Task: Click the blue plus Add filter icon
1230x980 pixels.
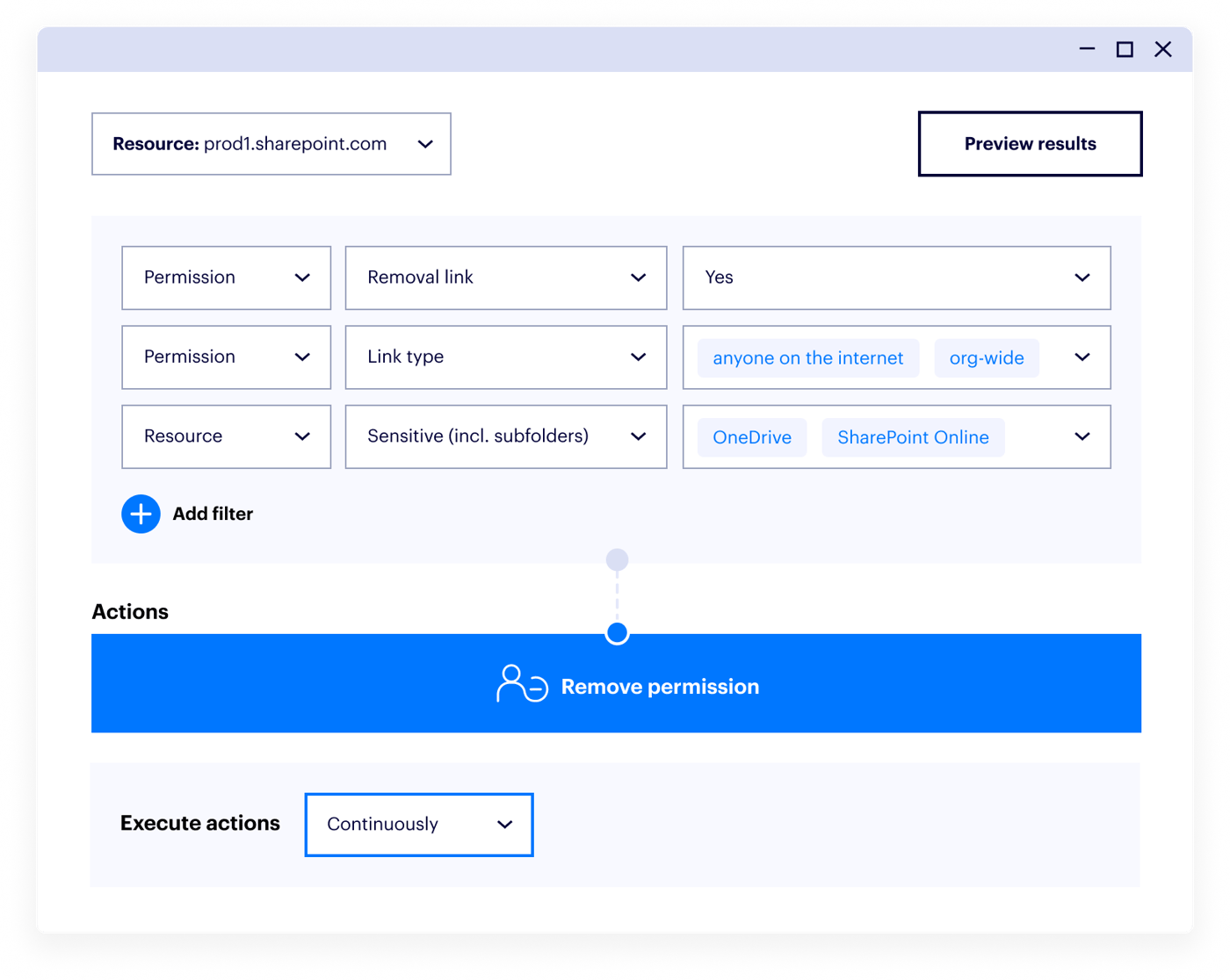Action: tap(141, 515)
